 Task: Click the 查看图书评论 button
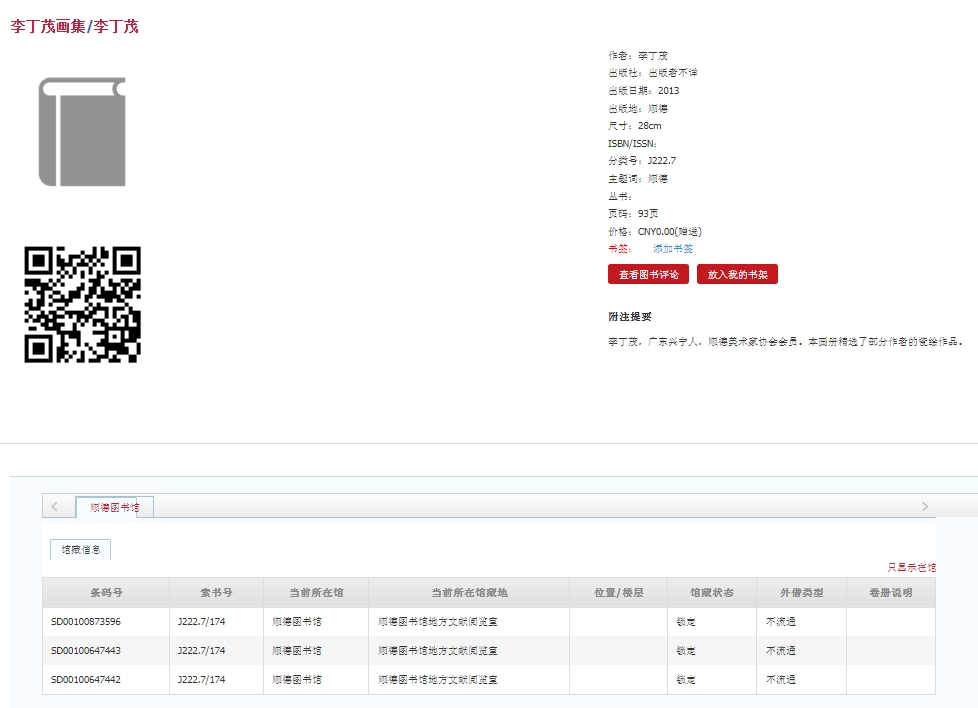[x=648, y=274]
